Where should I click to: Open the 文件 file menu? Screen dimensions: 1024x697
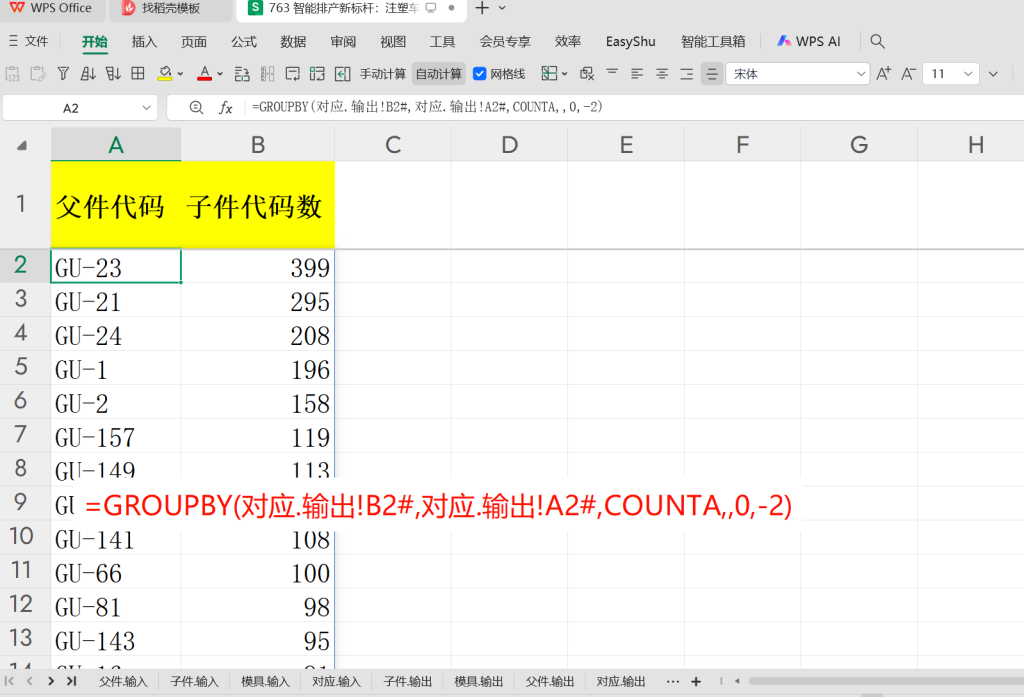[29, 41]
